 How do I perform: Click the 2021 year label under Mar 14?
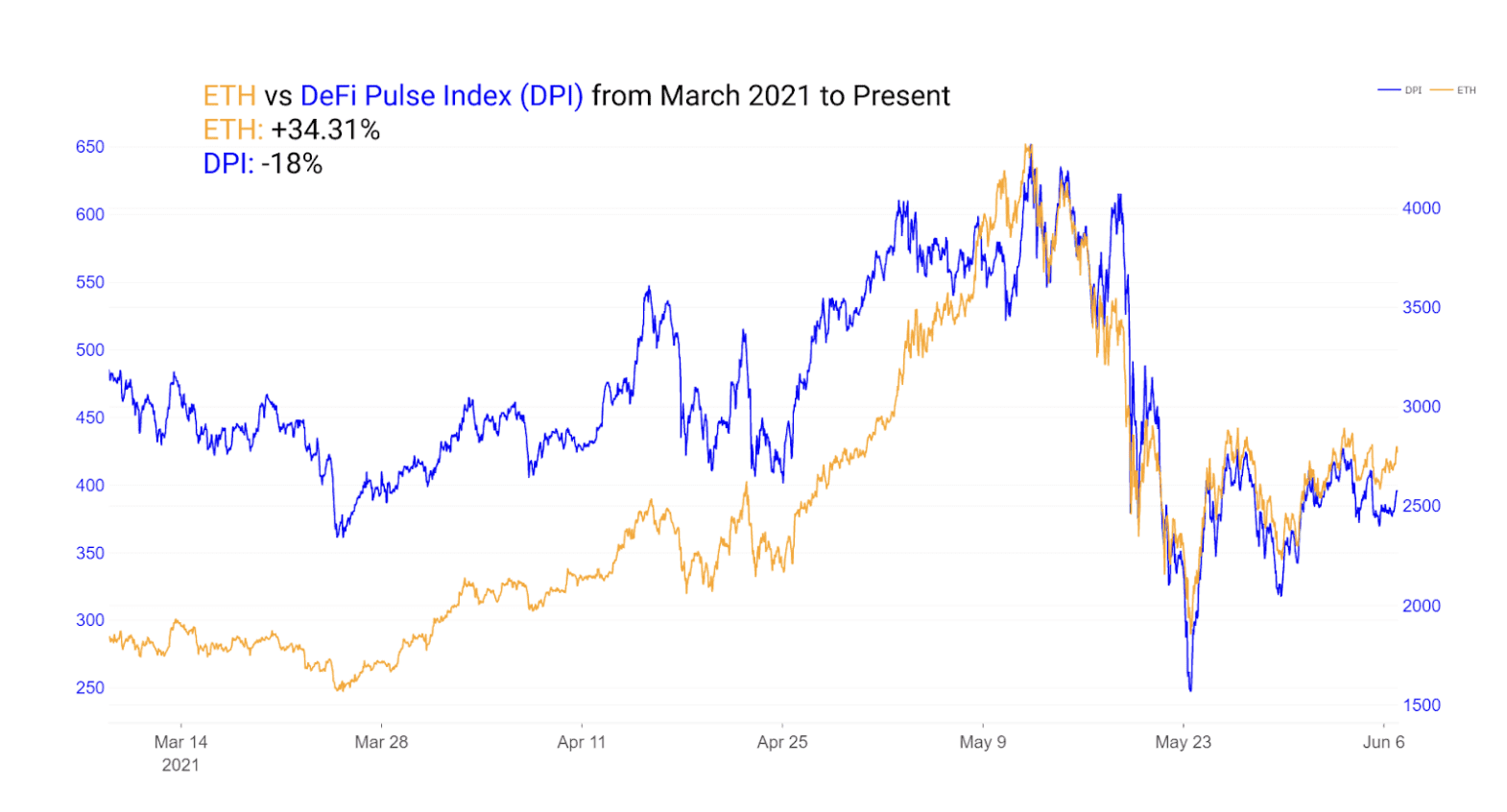(180, 765)
